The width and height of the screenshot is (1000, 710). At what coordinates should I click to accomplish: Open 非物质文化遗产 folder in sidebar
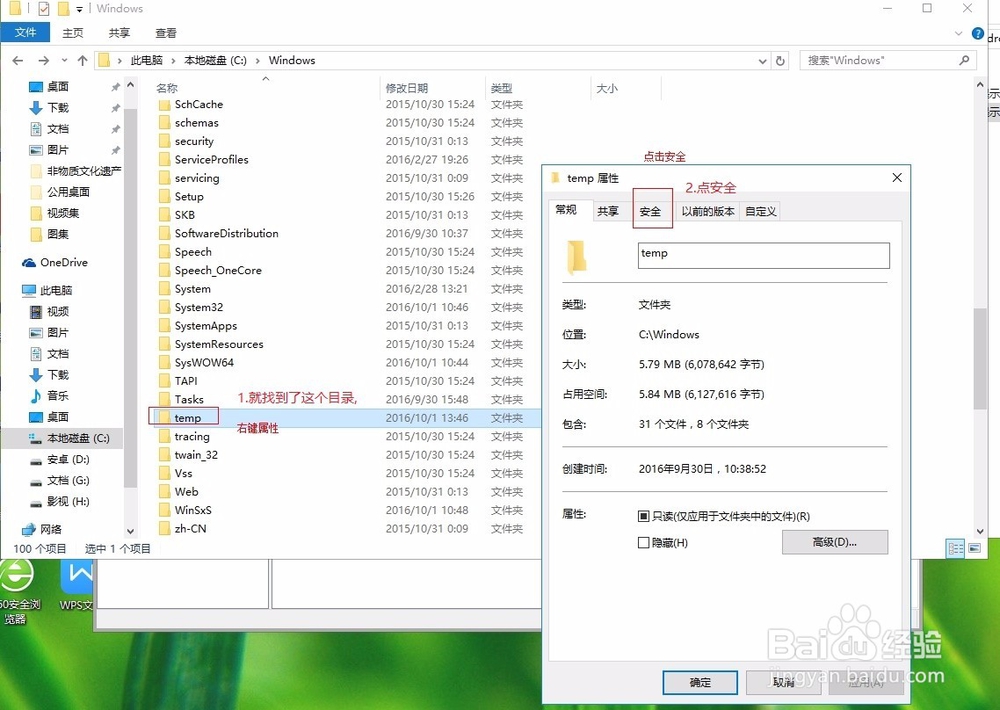75,171
